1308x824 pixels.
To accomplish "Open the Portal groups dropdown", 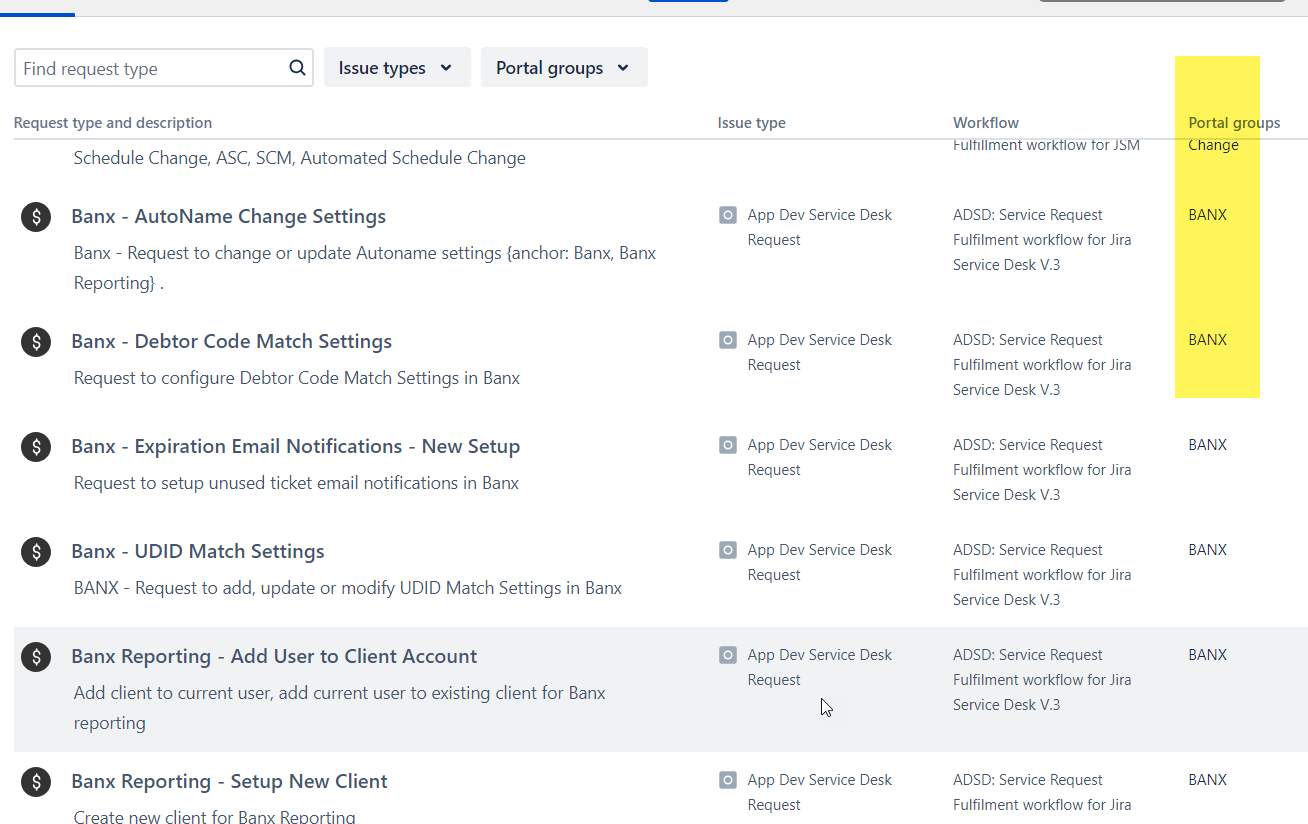I will (x=564, y=67).
